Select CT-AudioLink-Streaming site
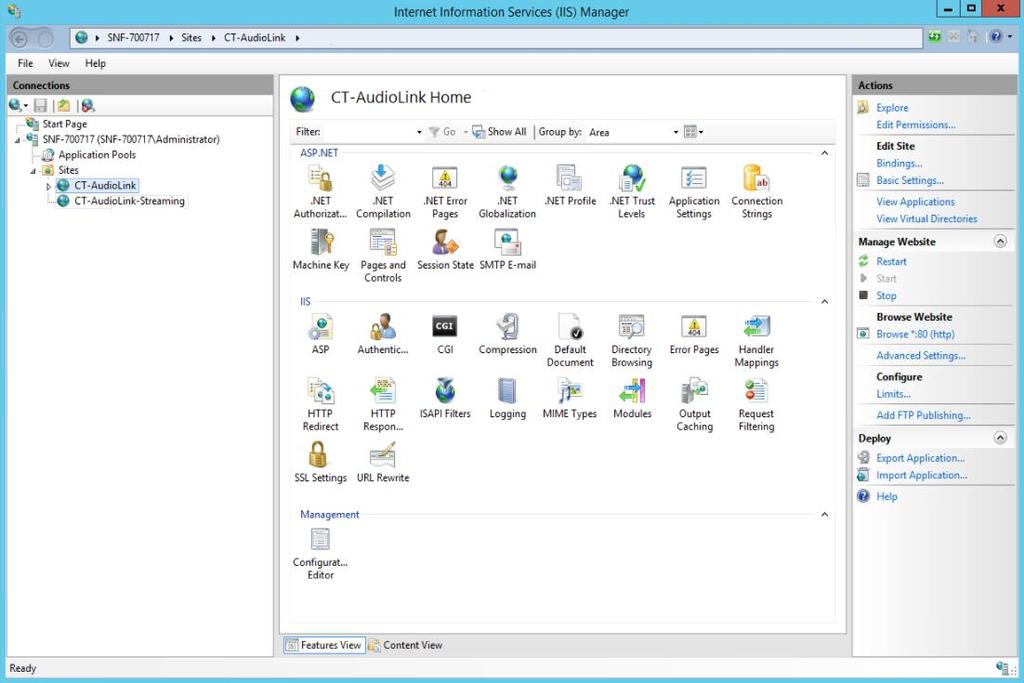The height and width of the screenshot is (683, 1024). (x=129, y=201)
